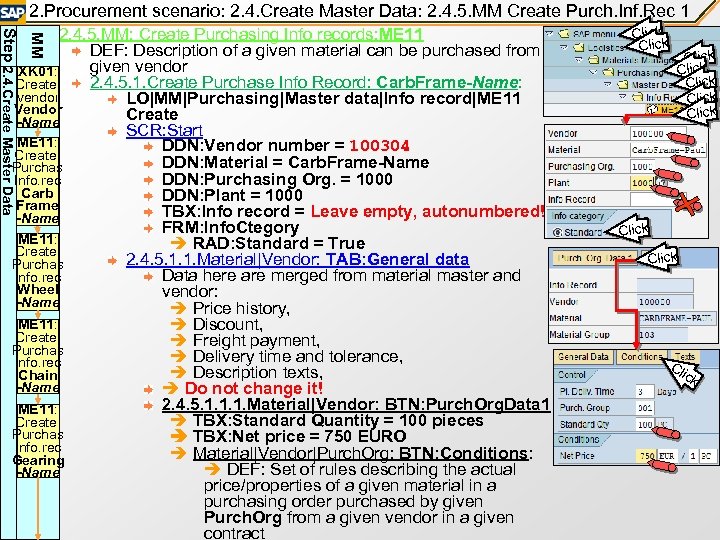Click the empty Info Record field on start screen

point(658,199)
